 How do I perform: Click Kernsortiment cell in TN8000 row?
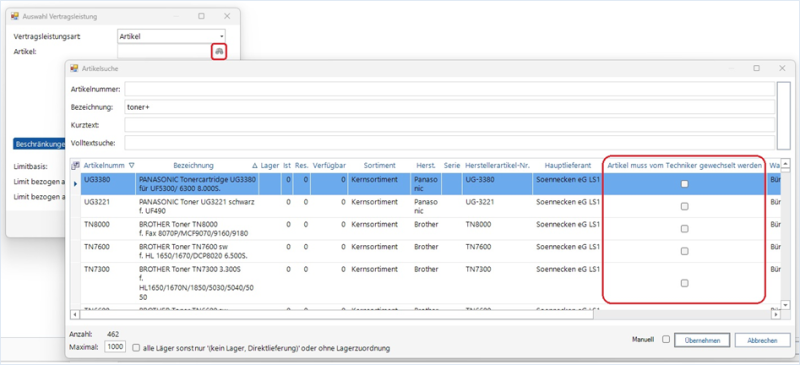point(380,229)
